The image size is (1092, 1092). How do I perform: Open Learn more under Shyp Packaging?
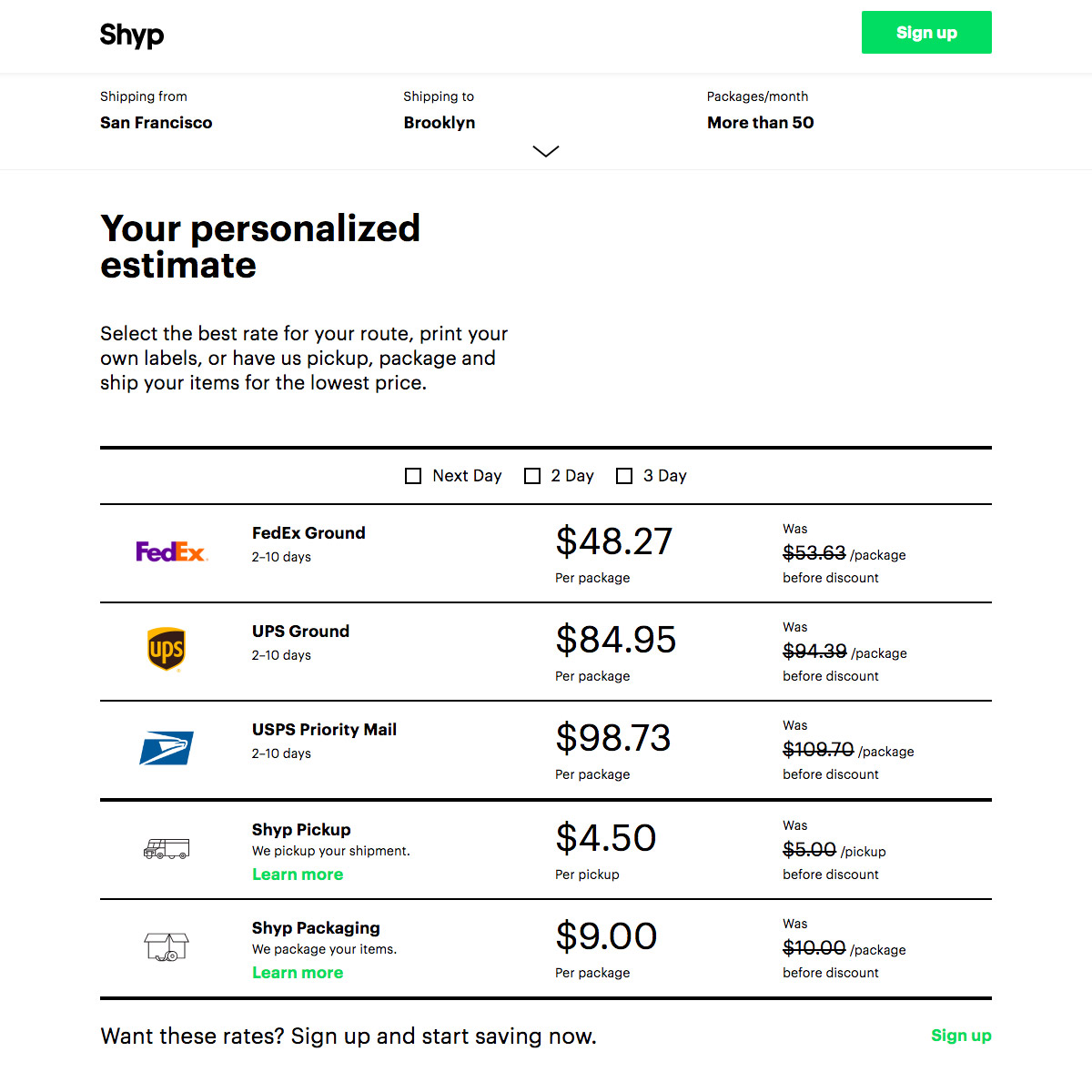click(x=298, y=973)
